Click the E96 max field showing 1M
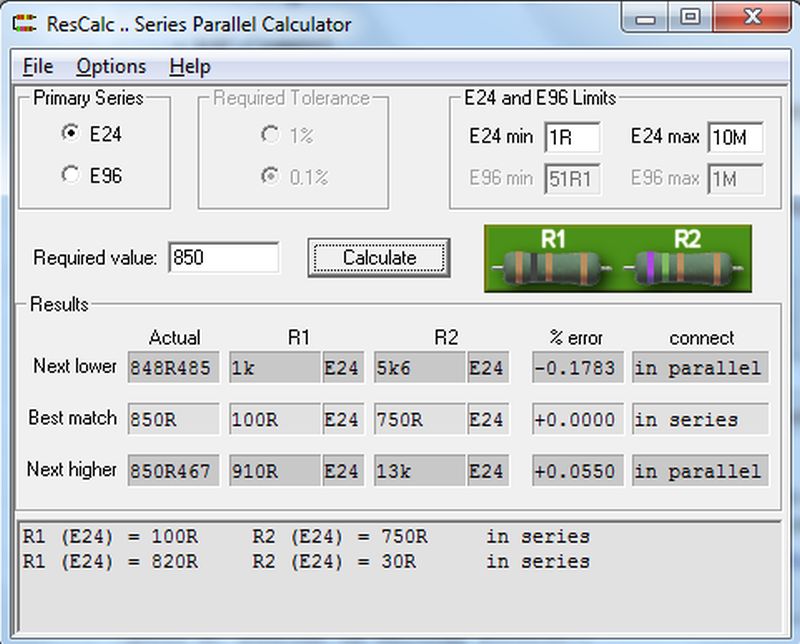The height and width of the screenshot is (644, 800). pyautogui.click(x=735, y=179)
